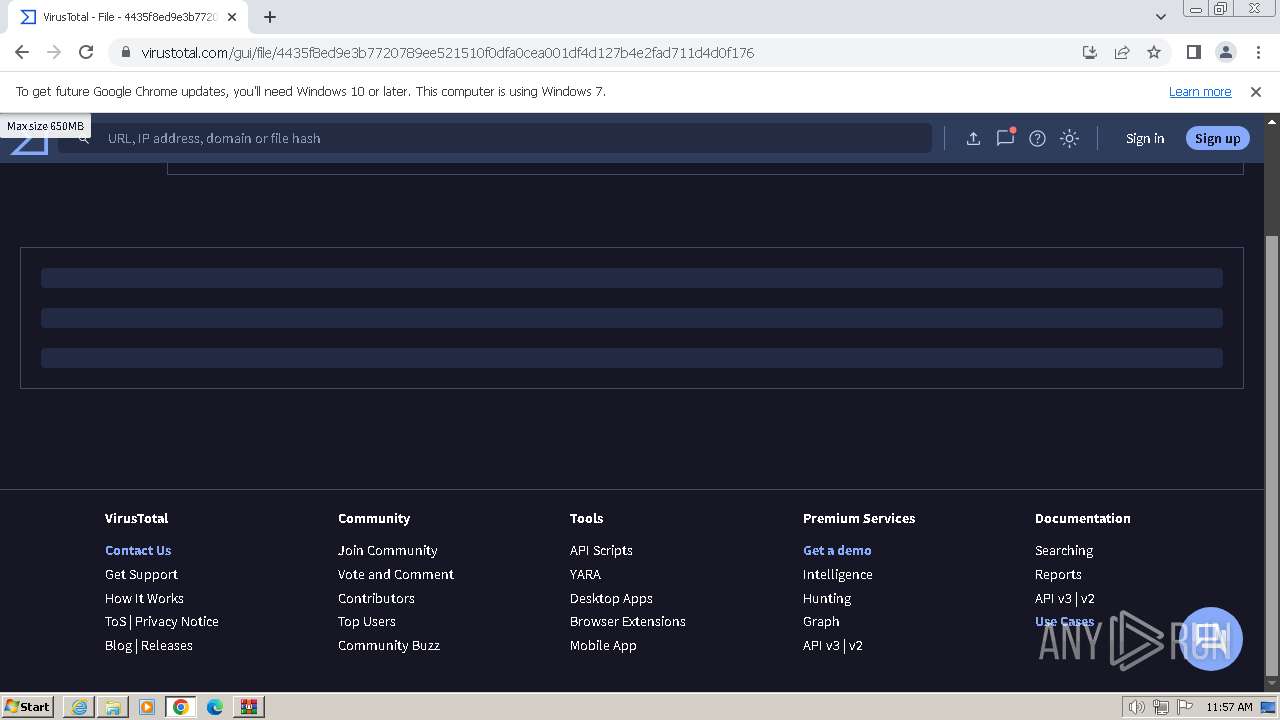Open the How It Works link
The image size is (1280, 720).
pyautogui.click(x=144, y=598)
